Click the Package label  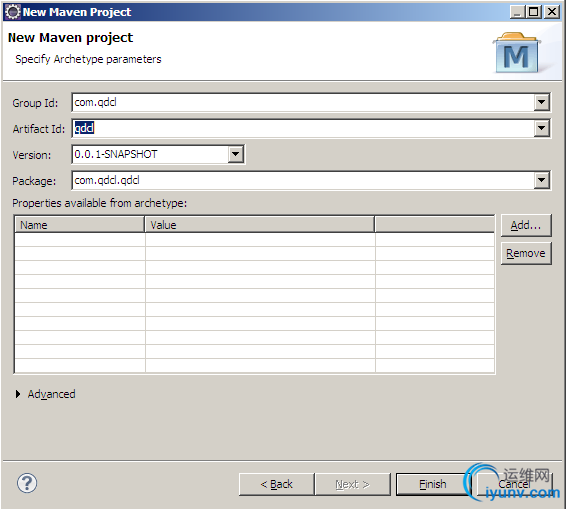(x=34, y=181)
